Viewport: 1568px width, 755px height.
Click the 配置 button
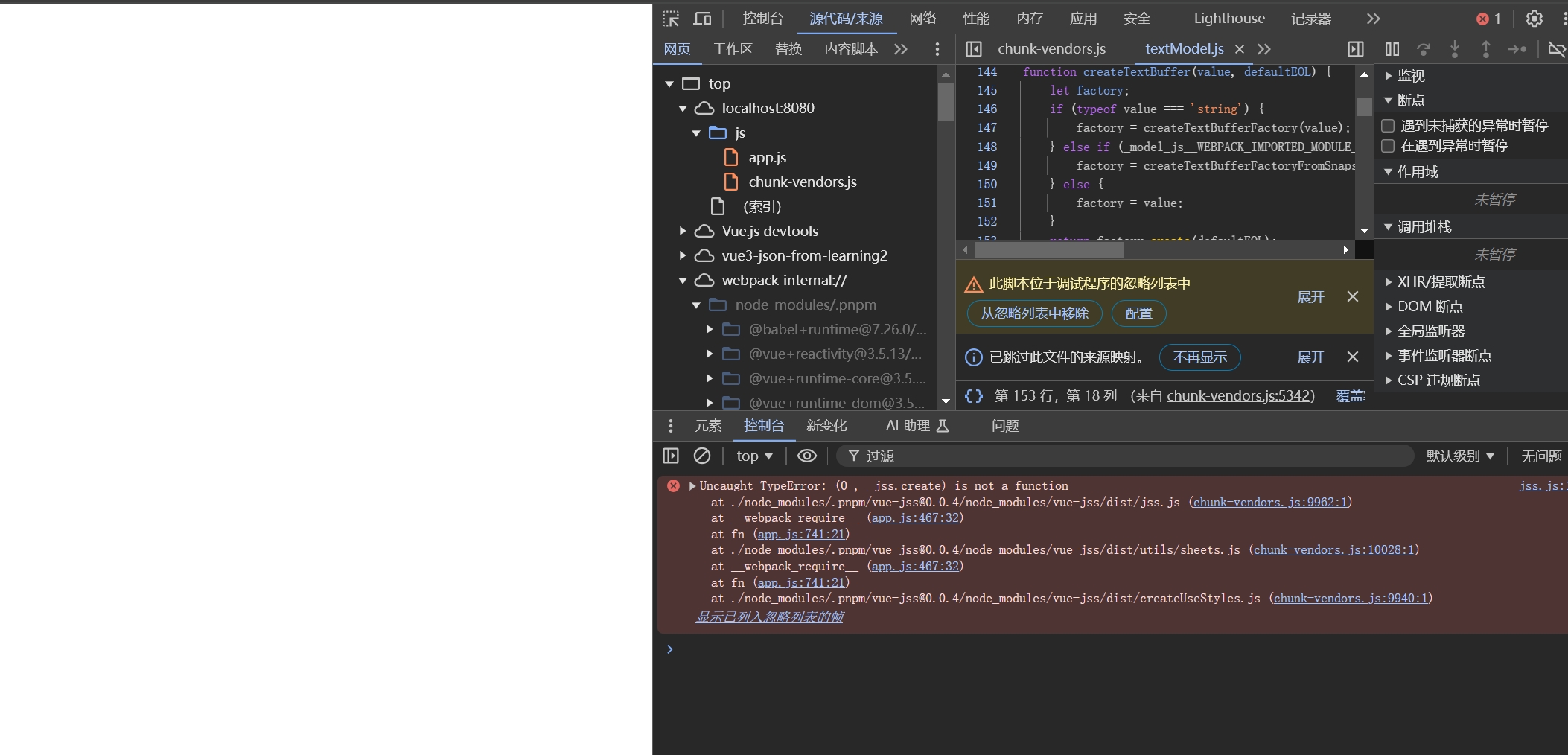coord(1138,313)
